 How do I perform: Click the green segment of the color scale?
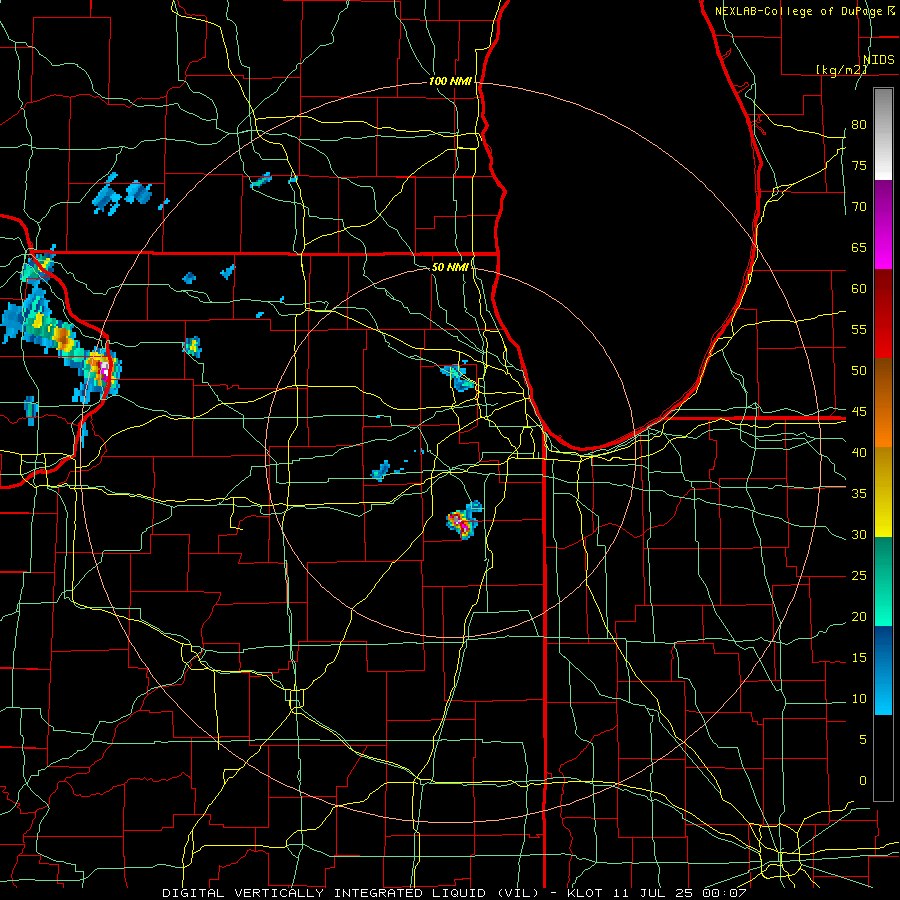(x=883, y=581)
